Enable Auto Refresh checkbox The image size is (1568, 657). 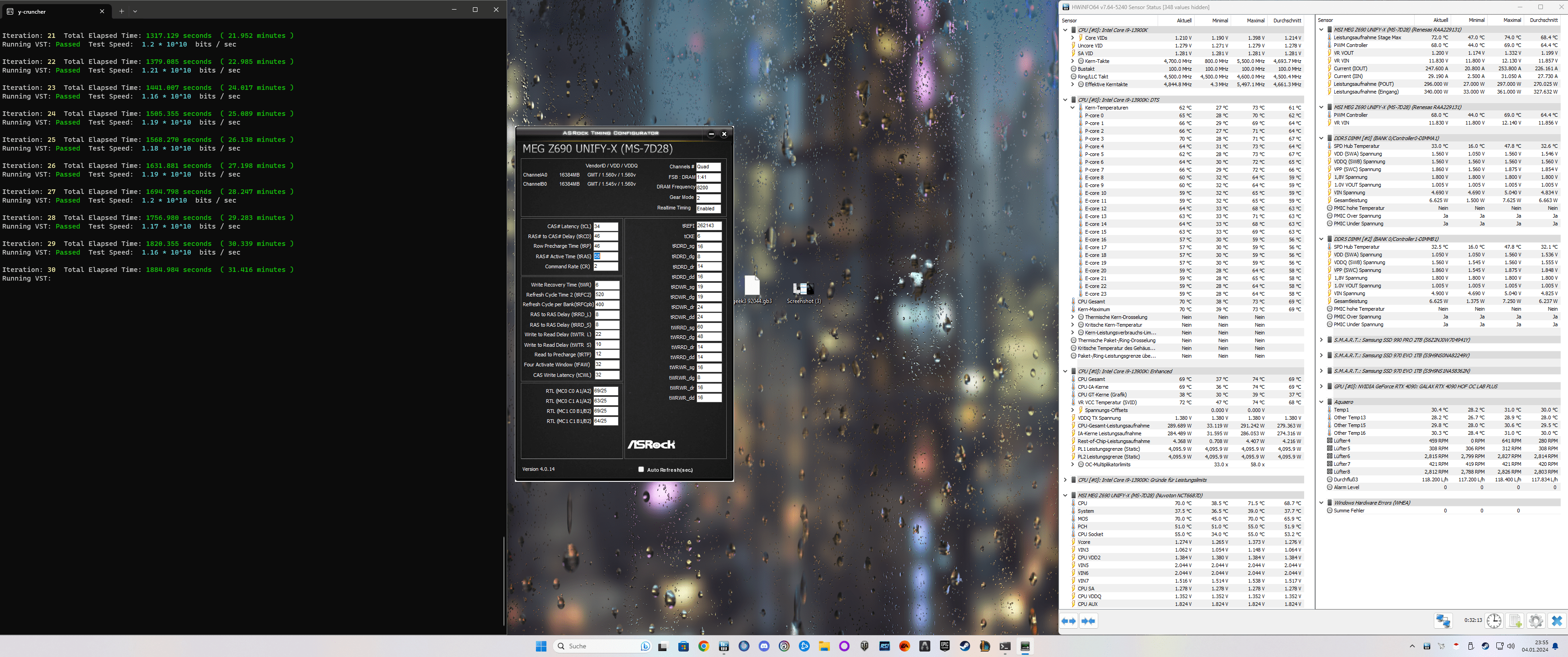(640, 469)
